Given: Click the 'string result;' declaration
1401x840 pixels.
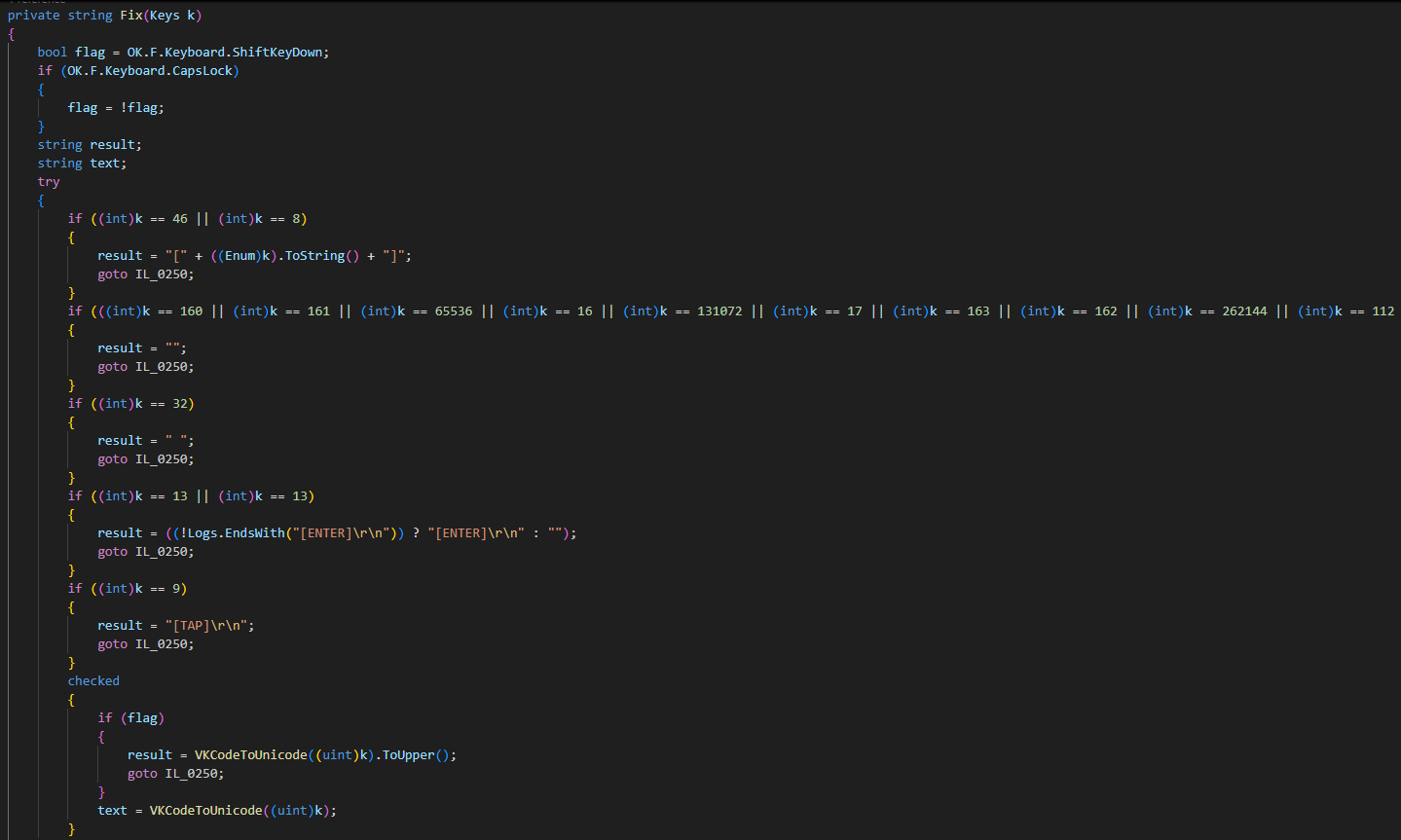Looking at the screenshot, I should click(x=90, y=145).
